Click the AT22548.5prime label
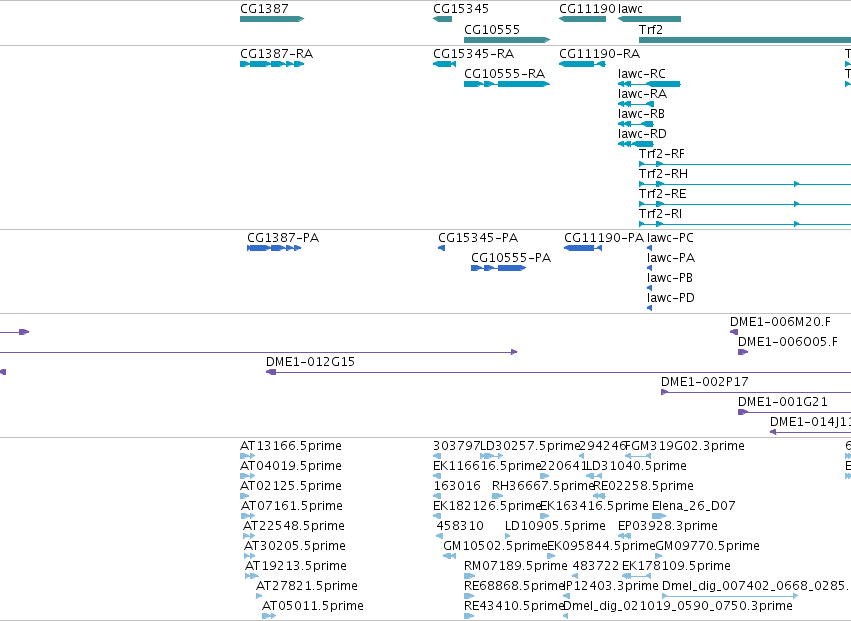The image size is (851, 621). coord(294,526)
